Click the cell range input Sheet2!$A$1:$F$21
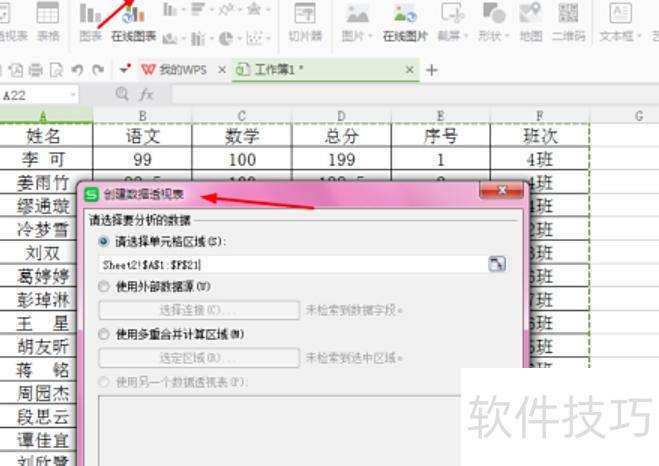The height and width of the screenshot is (466, 659). coord(293,265)
